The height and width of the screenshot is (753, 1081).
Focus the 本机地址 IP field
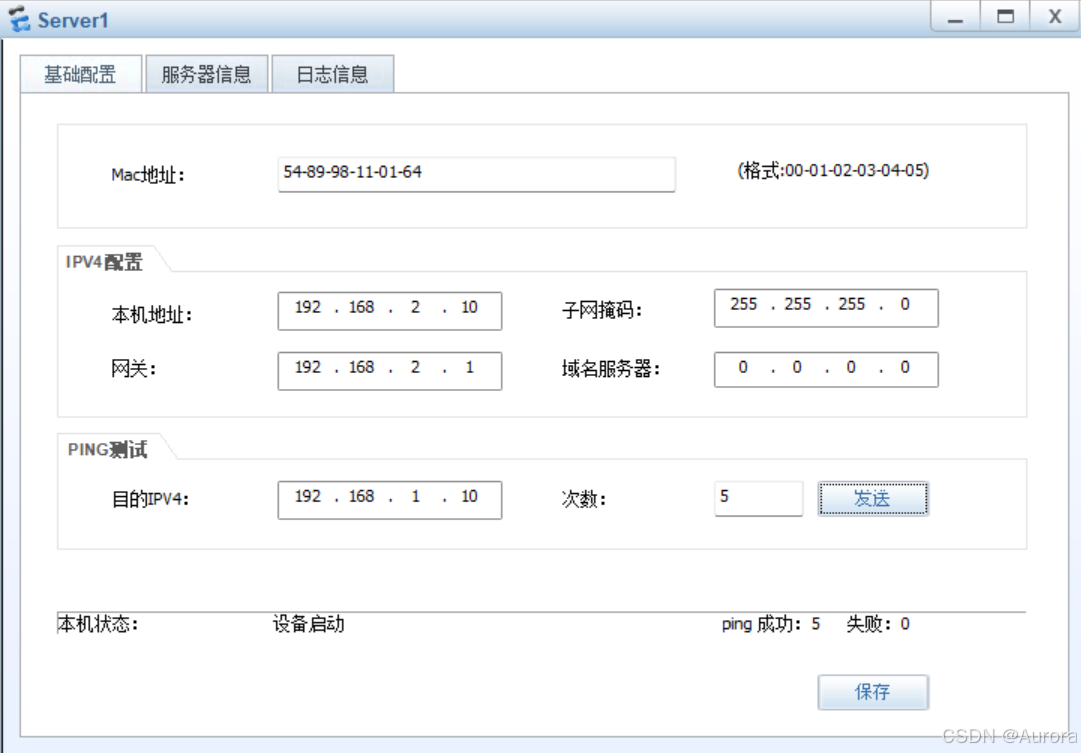pyautogui.click(x=390, y=310)
